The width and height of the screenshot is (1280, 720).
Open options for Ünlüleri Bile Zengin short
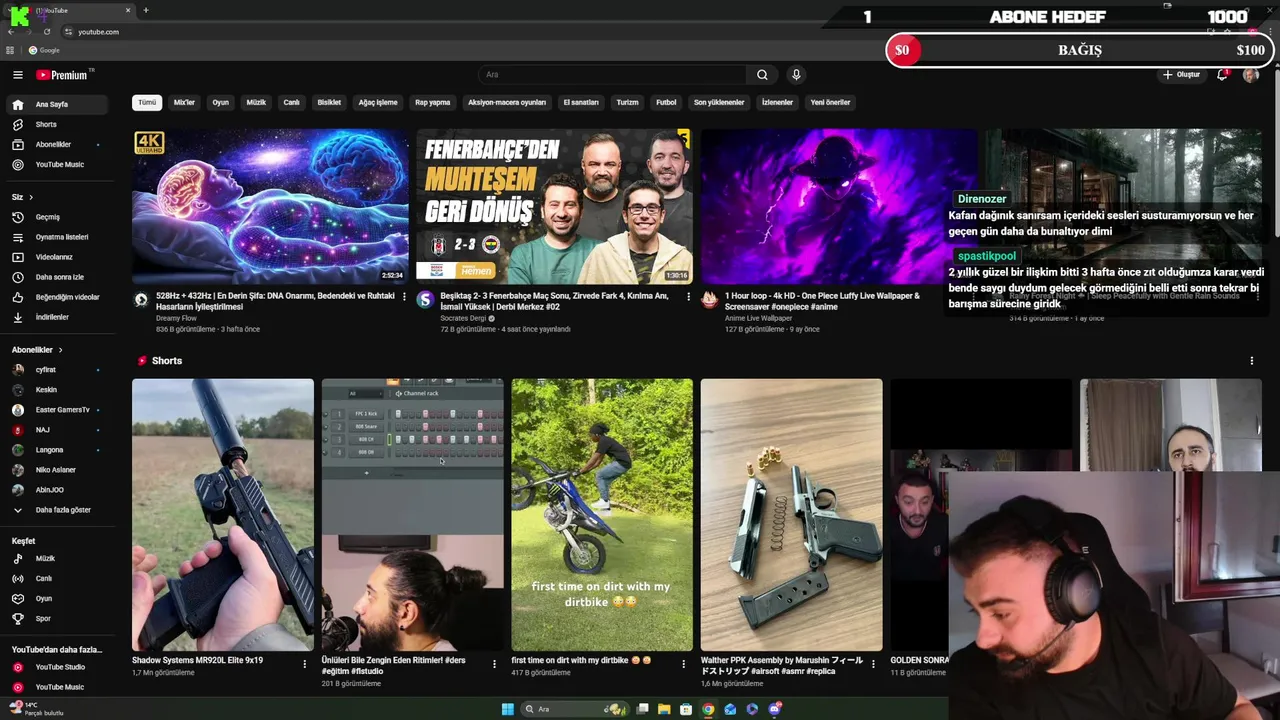coord(494,663)
